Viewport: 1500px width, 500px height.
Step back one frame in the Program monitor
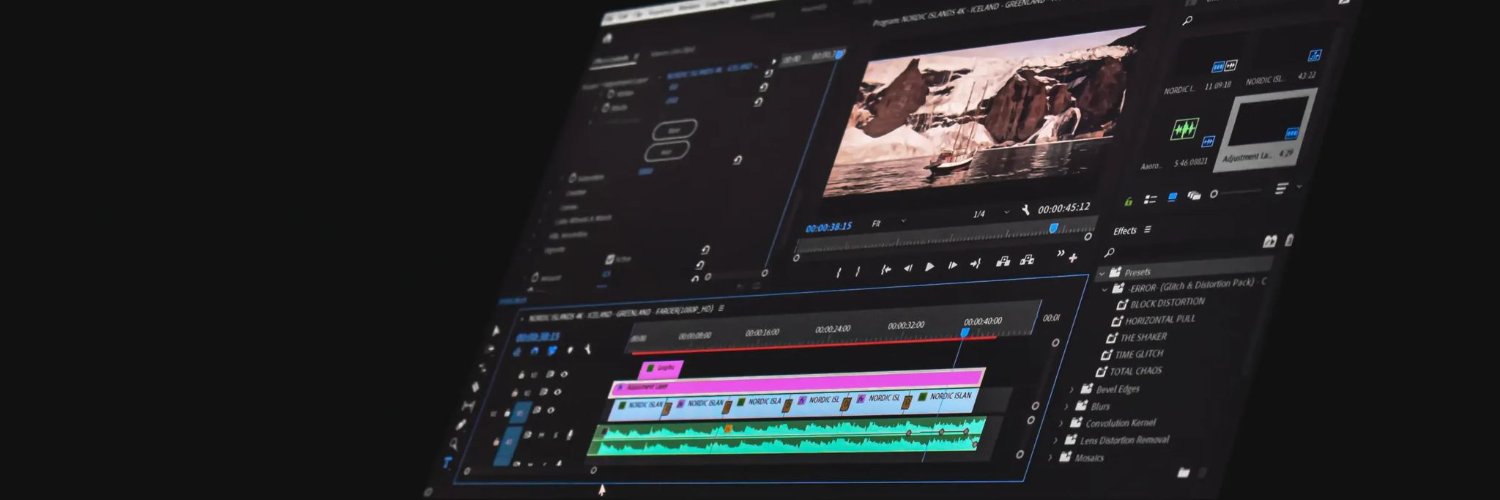pos(908,268)
